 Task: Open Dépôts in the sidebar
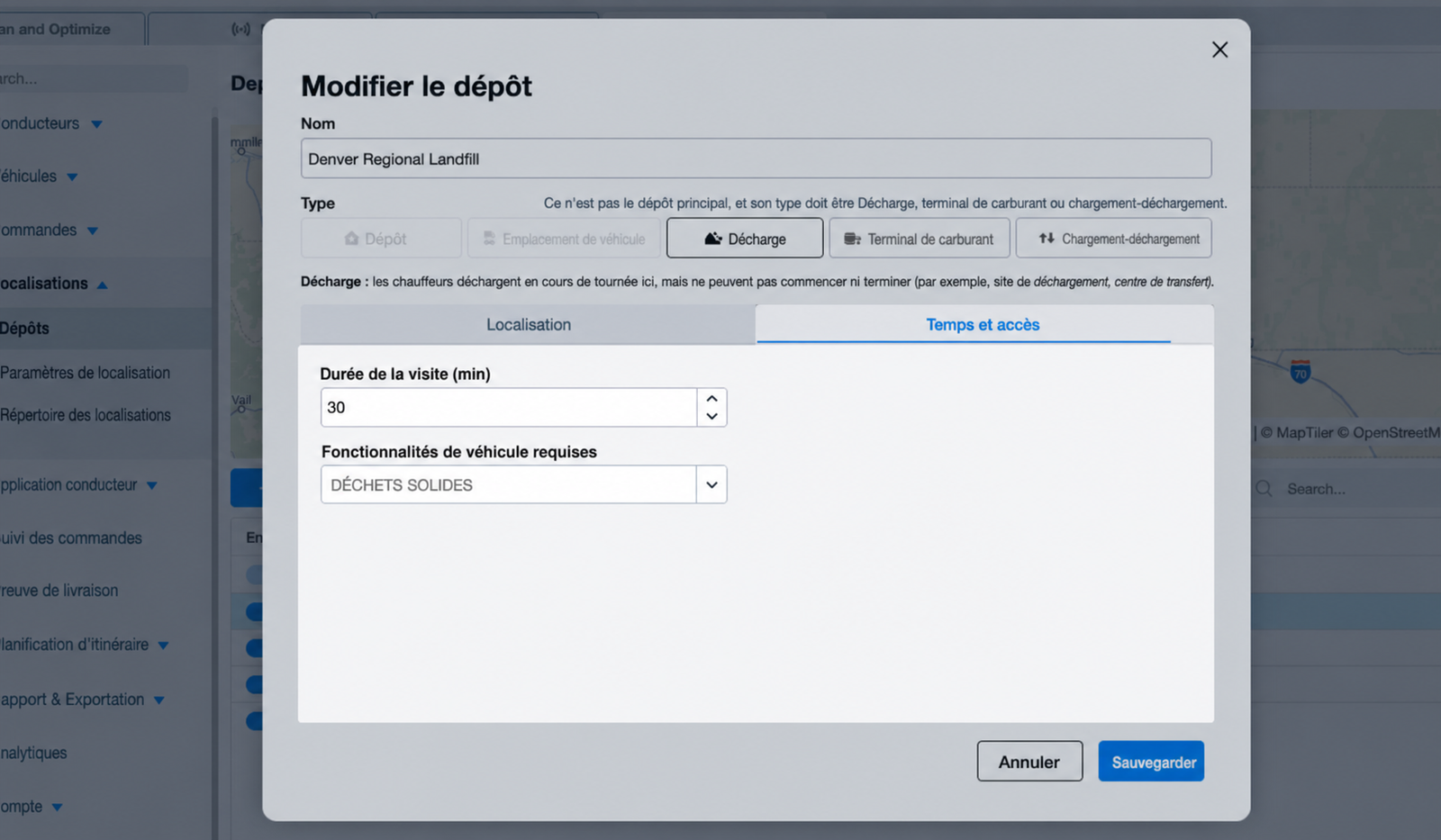click(x=105, y=329)
